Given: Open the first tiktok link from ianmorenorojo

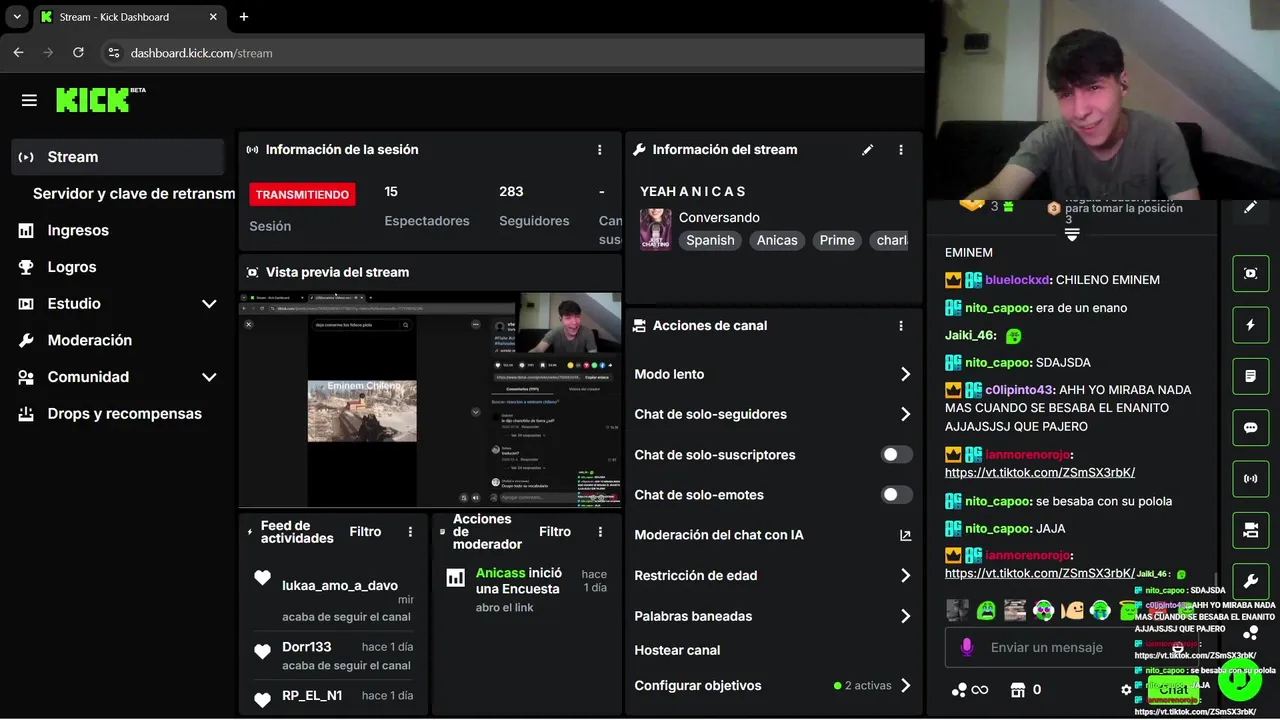Looking at the screenshot, I should point(1040,473).
